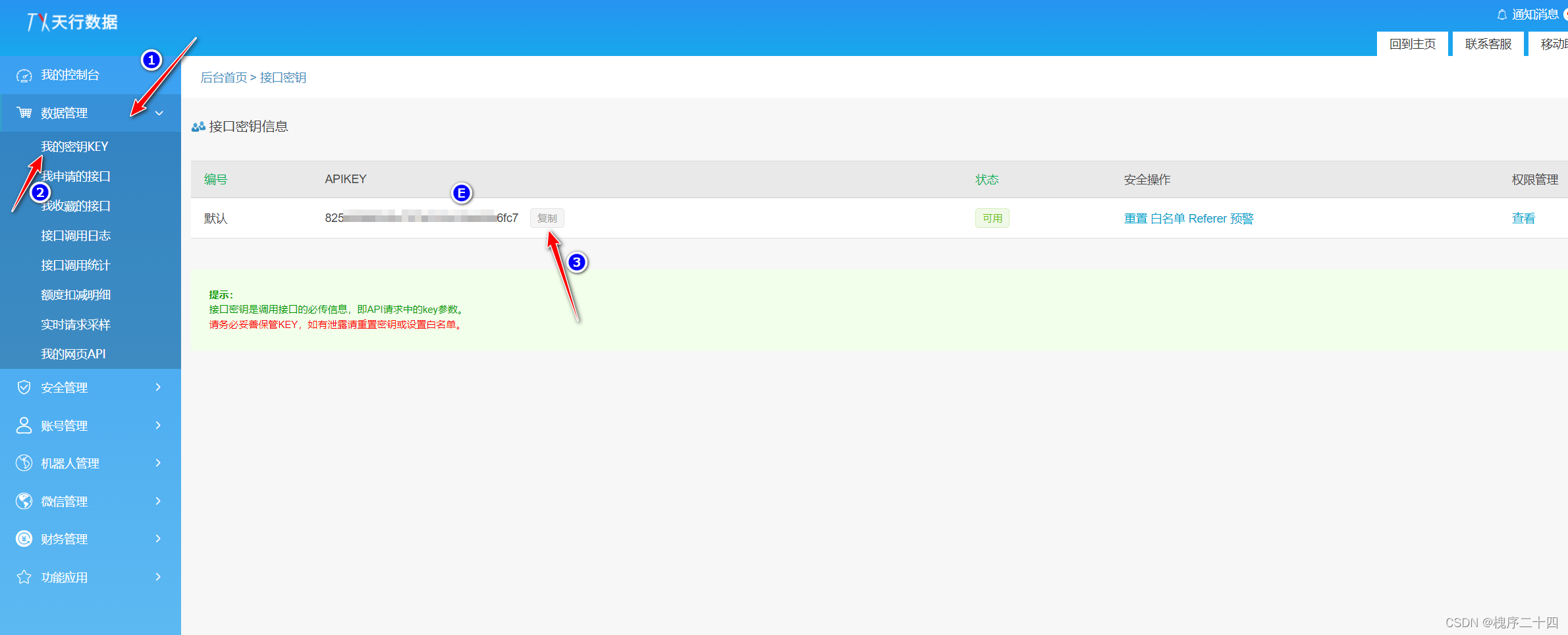
Task: Click the APIKEY column header
Action: [346, 179]
